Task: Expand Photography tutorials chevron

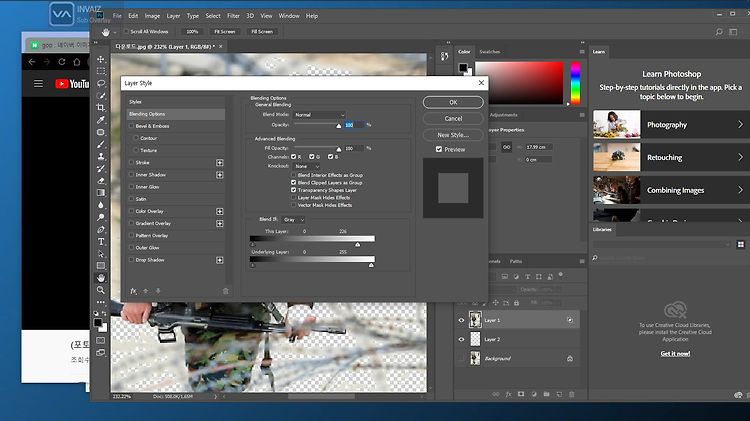Action: pyautogui.click(x=740, y=124)
